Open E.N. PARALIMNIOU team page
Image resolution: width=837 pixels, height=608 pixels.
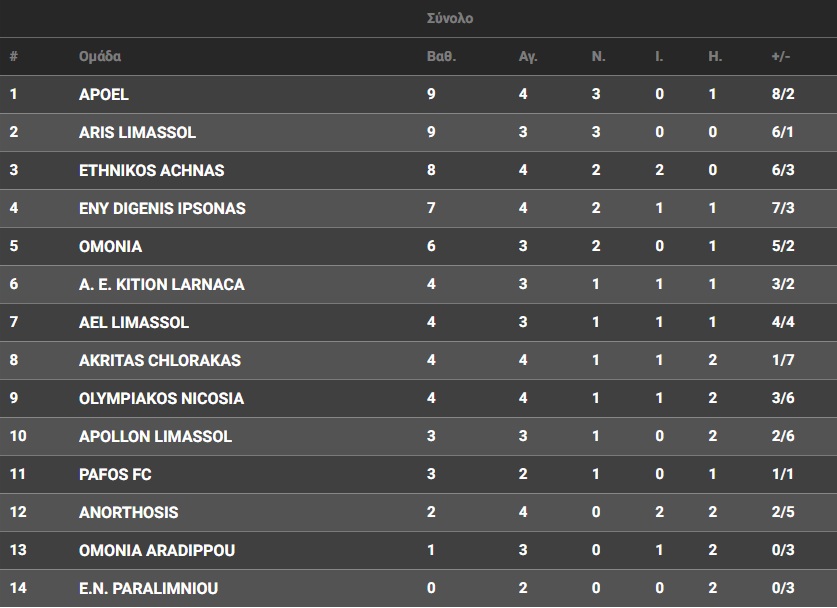coord(148,589)
